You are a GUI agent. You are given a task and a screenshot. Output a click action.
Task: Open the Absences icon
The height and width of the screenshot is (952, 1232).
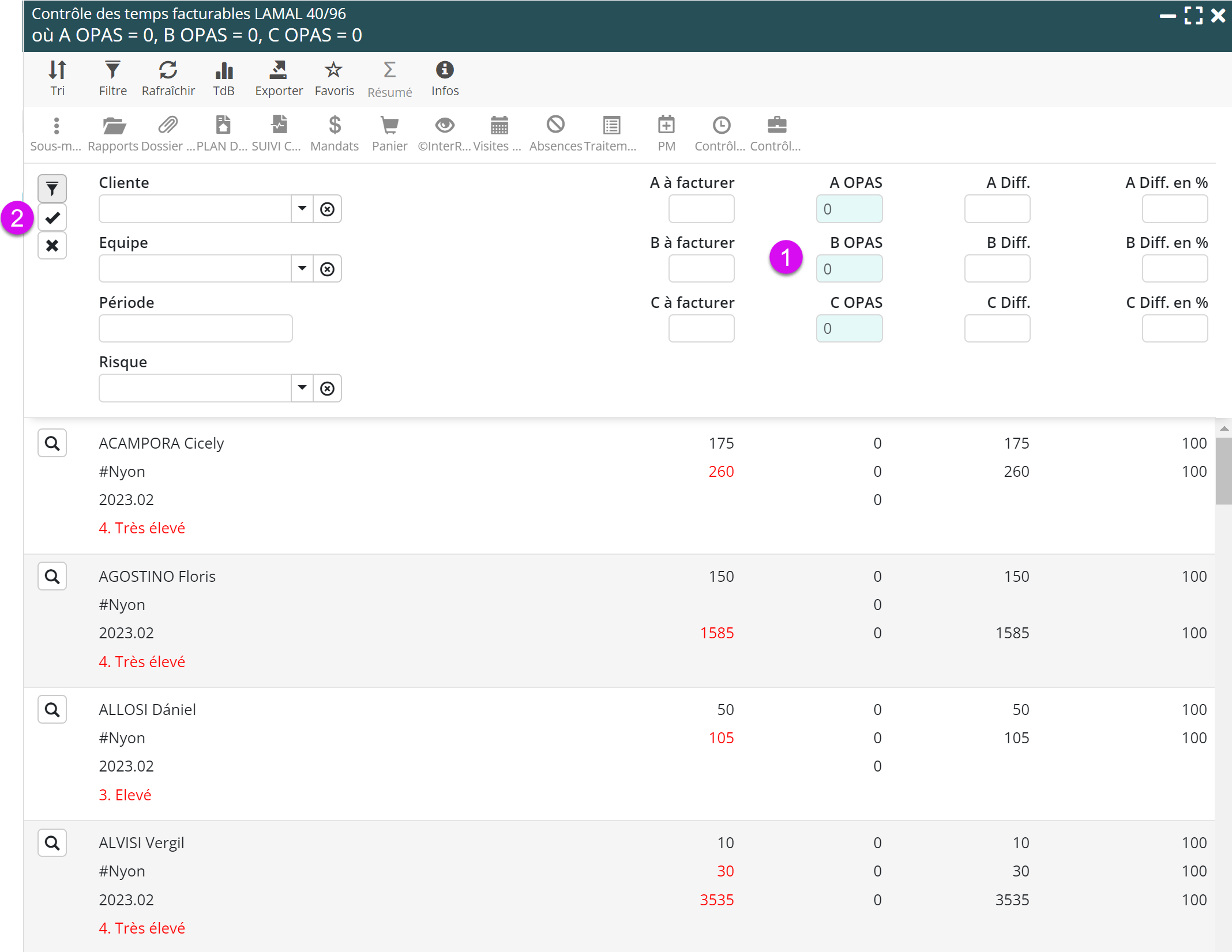pos(555,133)
